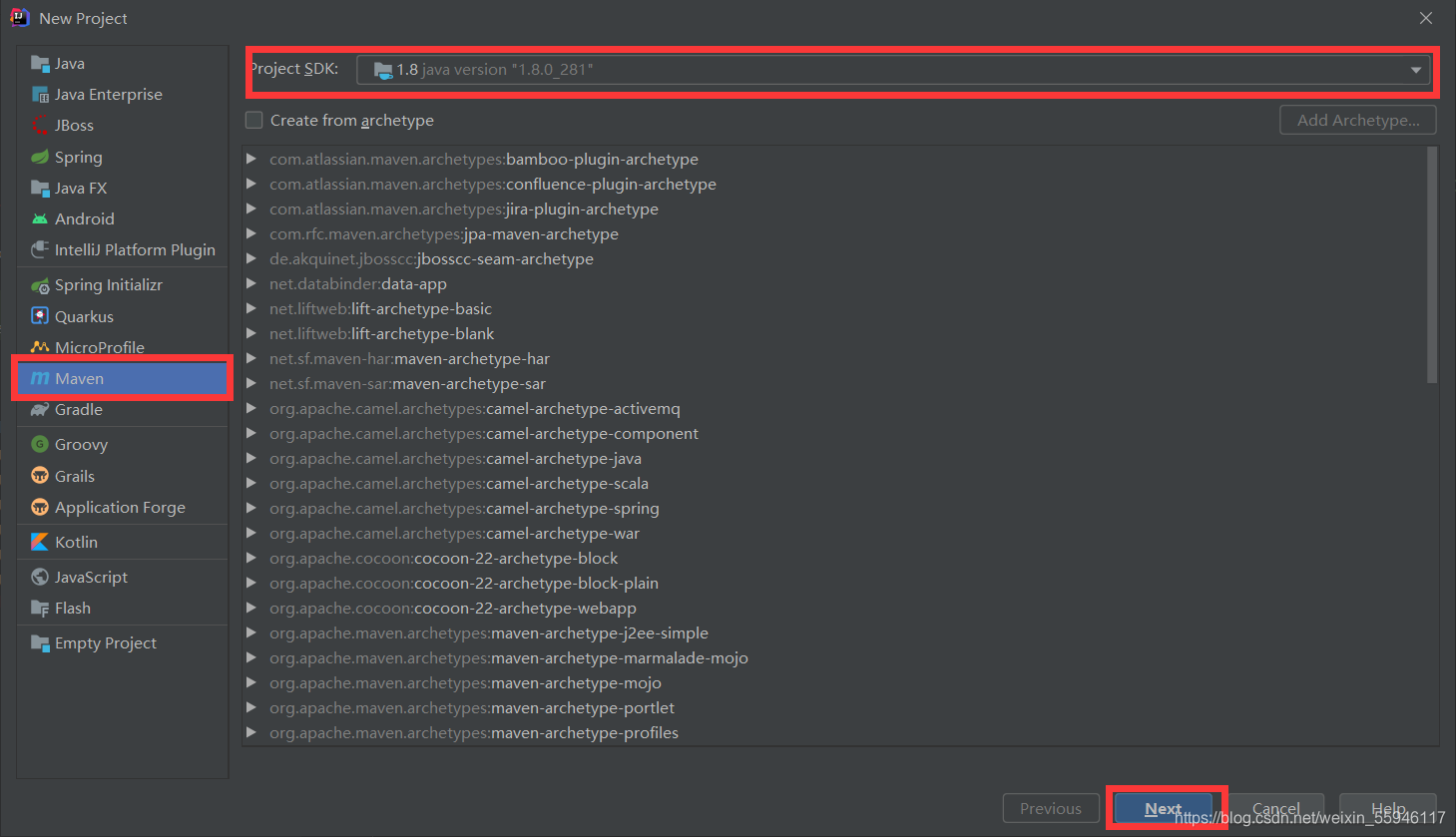The image size is (1456, 837).
Task: Expand lift-archetype-basic entry
Action: pos(251,308)
